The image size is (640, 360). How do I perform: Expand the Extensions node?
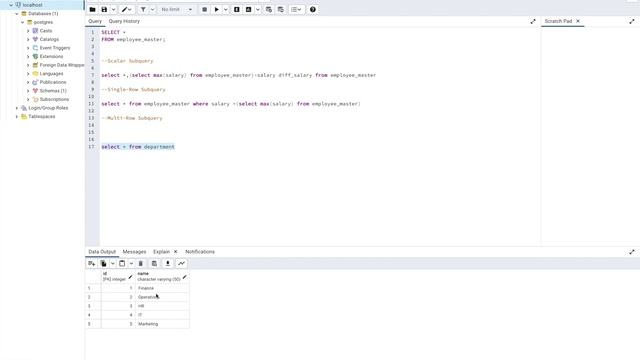tap(28, 56)
